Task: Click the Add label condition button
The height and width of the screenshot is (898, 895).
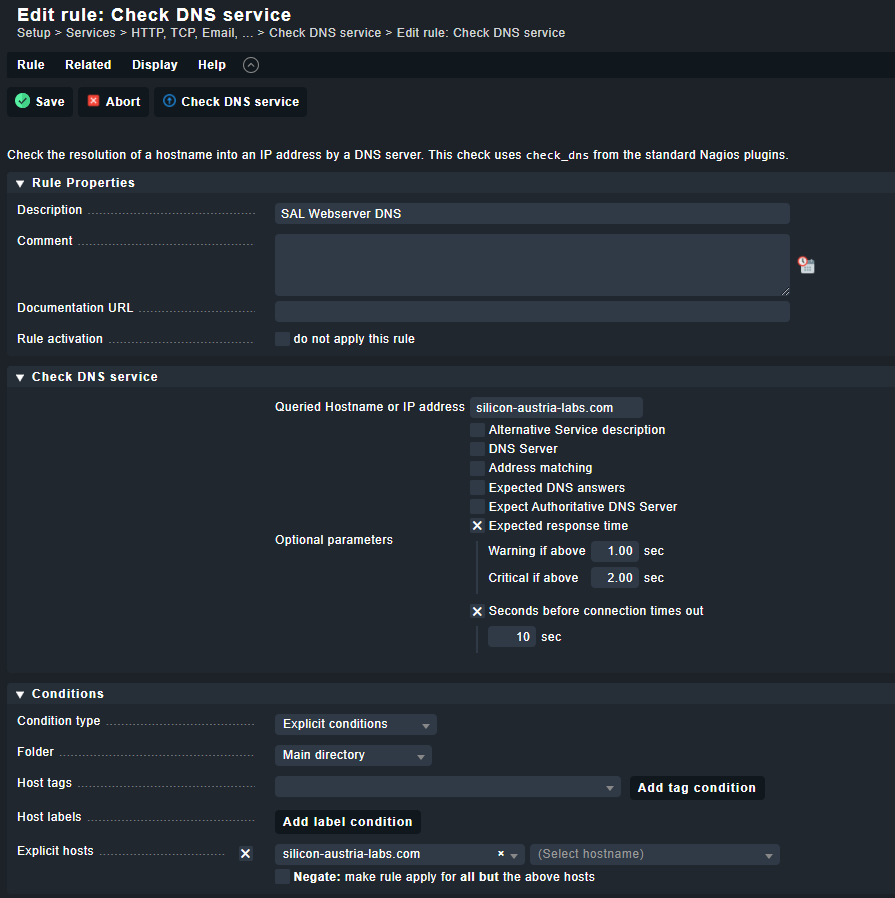Action: tap(347, 822)
